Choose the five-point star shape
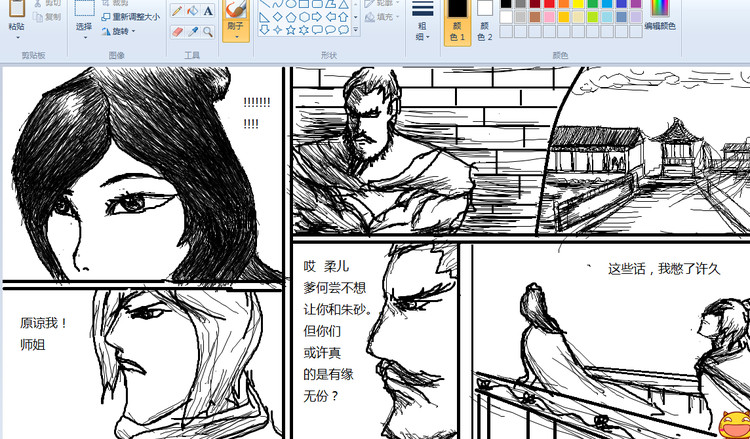 [x=291, y=30]
